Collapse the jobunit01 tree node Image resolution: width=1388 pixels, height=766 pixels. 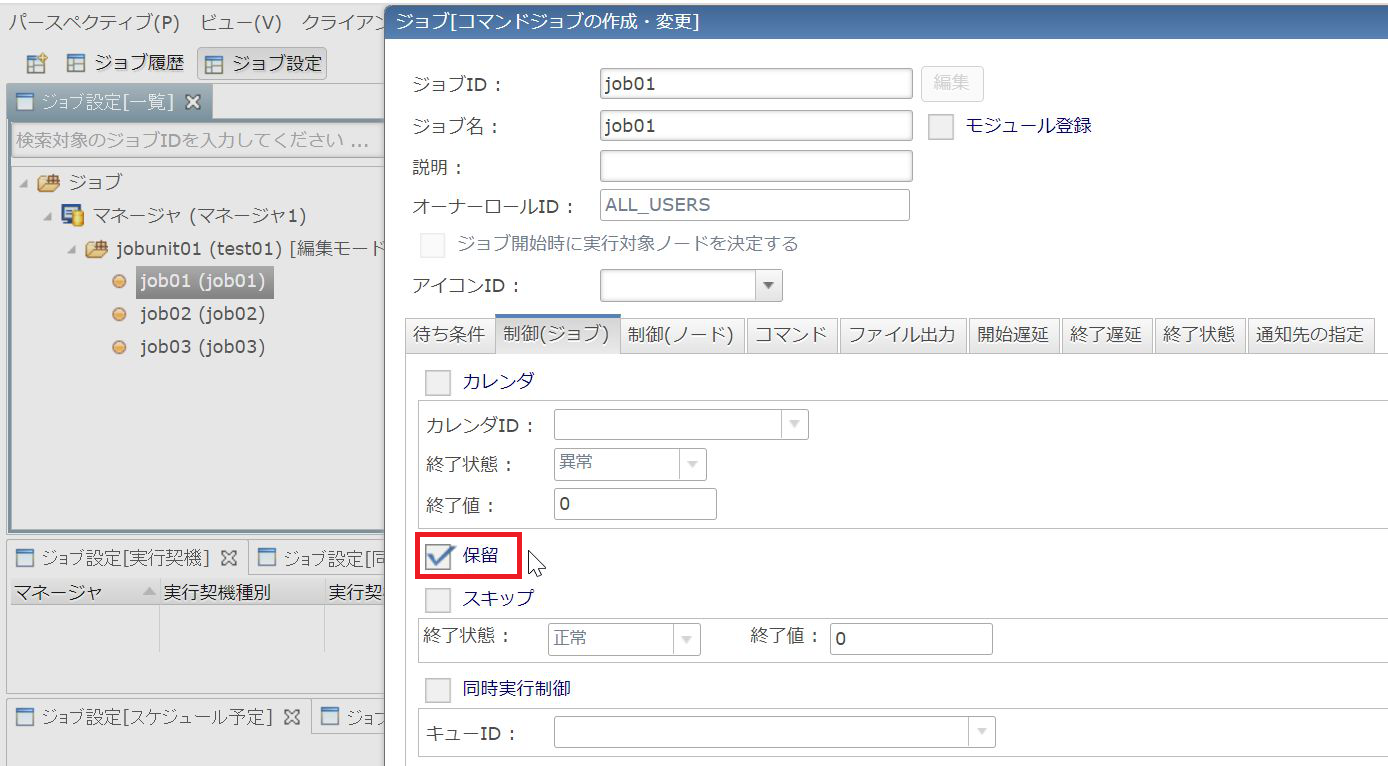pos(72,250)
